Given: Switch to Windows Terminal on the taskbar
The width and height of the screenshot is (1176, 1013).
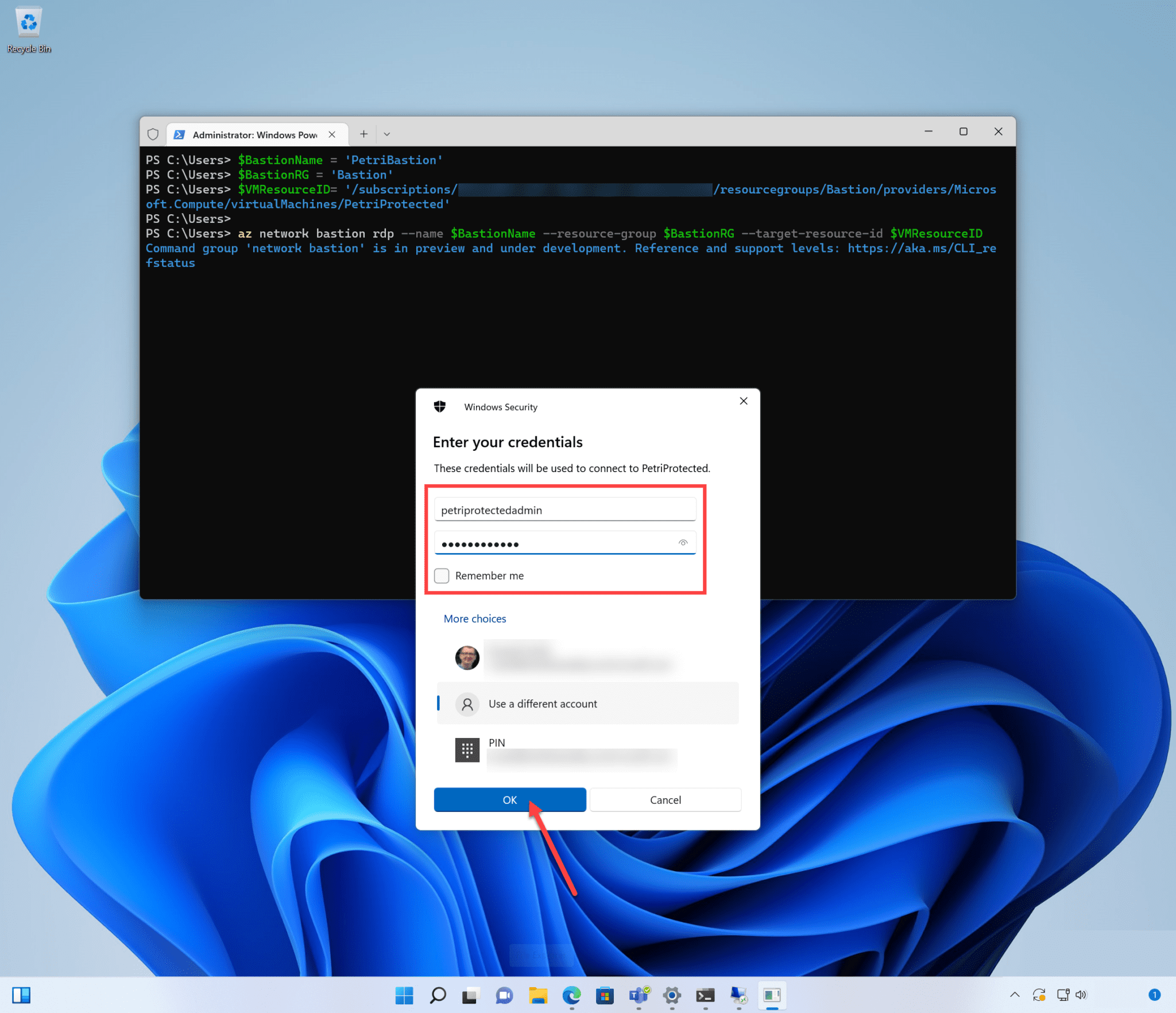Looking at the screenshot, I should point(705,995).
